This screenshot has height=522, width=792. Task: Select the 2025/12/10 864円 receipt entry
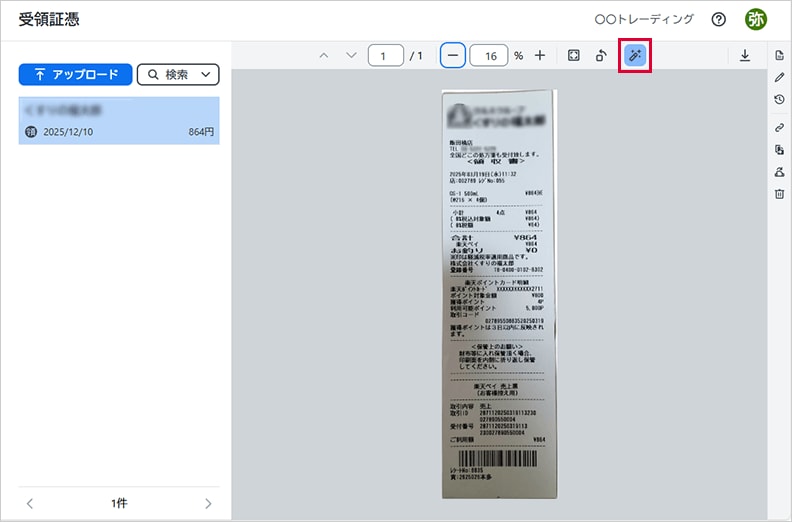click(119, 120)
